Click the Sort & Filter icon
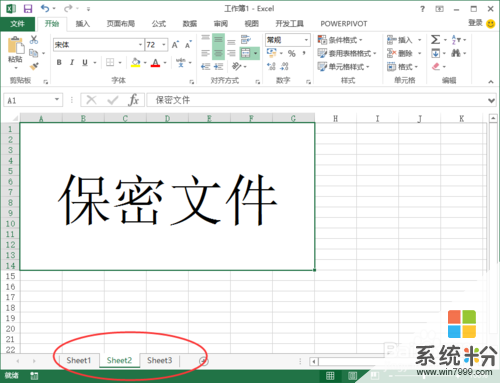 coord(456,40)
